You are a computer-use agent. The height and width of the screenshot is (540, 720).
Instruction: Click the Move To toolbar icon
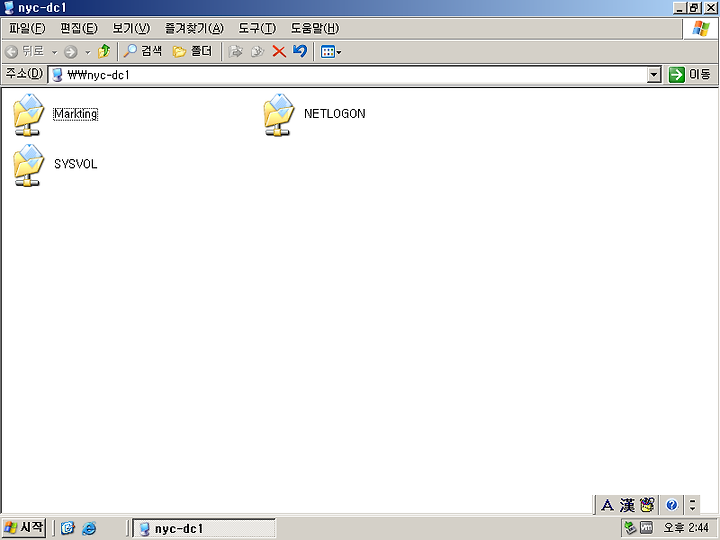[236, 51]
